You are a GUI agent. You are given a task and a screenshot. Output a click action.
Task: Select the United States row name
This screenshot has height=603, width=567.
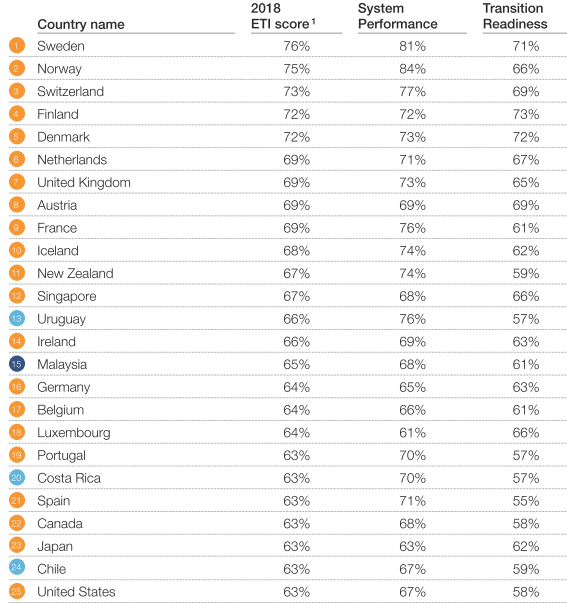(x=76, y=592)
